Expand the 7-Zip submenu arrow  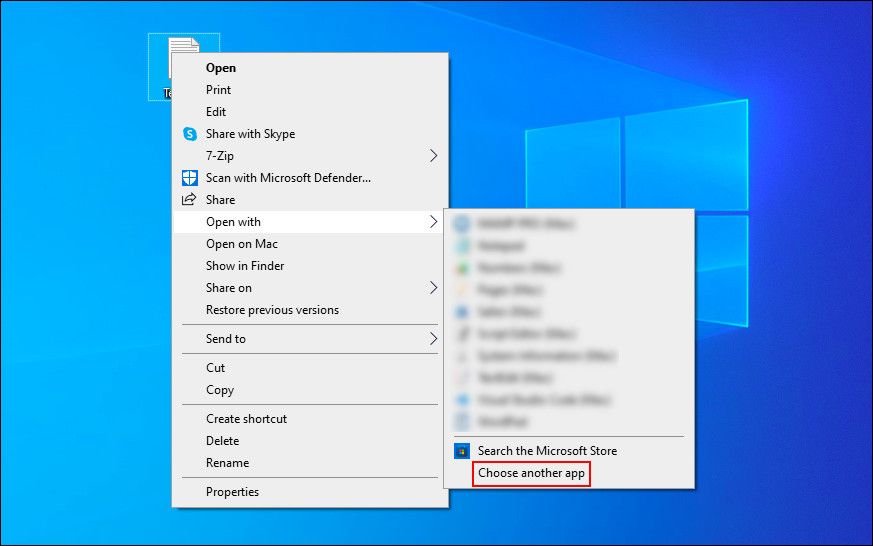click(433, 156)
